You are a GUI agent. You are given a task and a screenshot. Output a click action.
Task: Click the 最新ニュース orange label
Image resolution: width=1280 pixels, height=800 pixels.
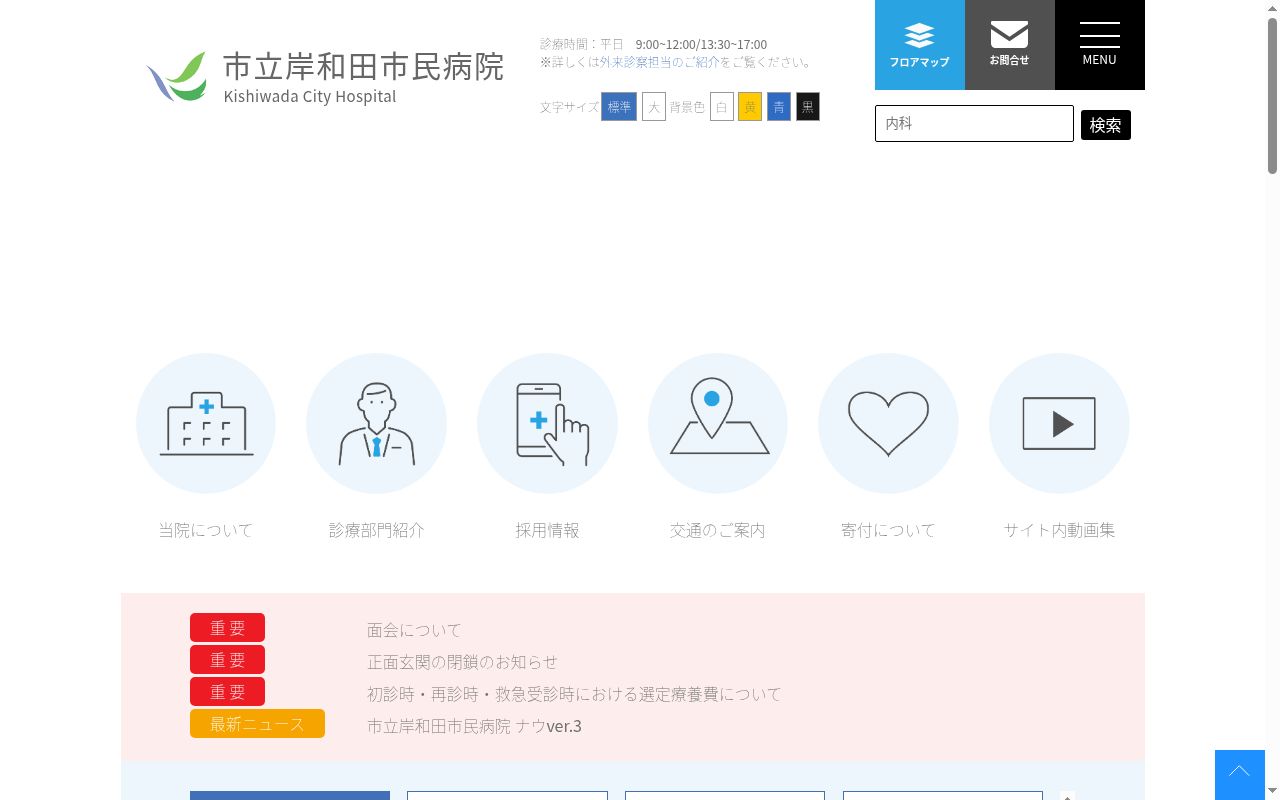pos(257,724)
